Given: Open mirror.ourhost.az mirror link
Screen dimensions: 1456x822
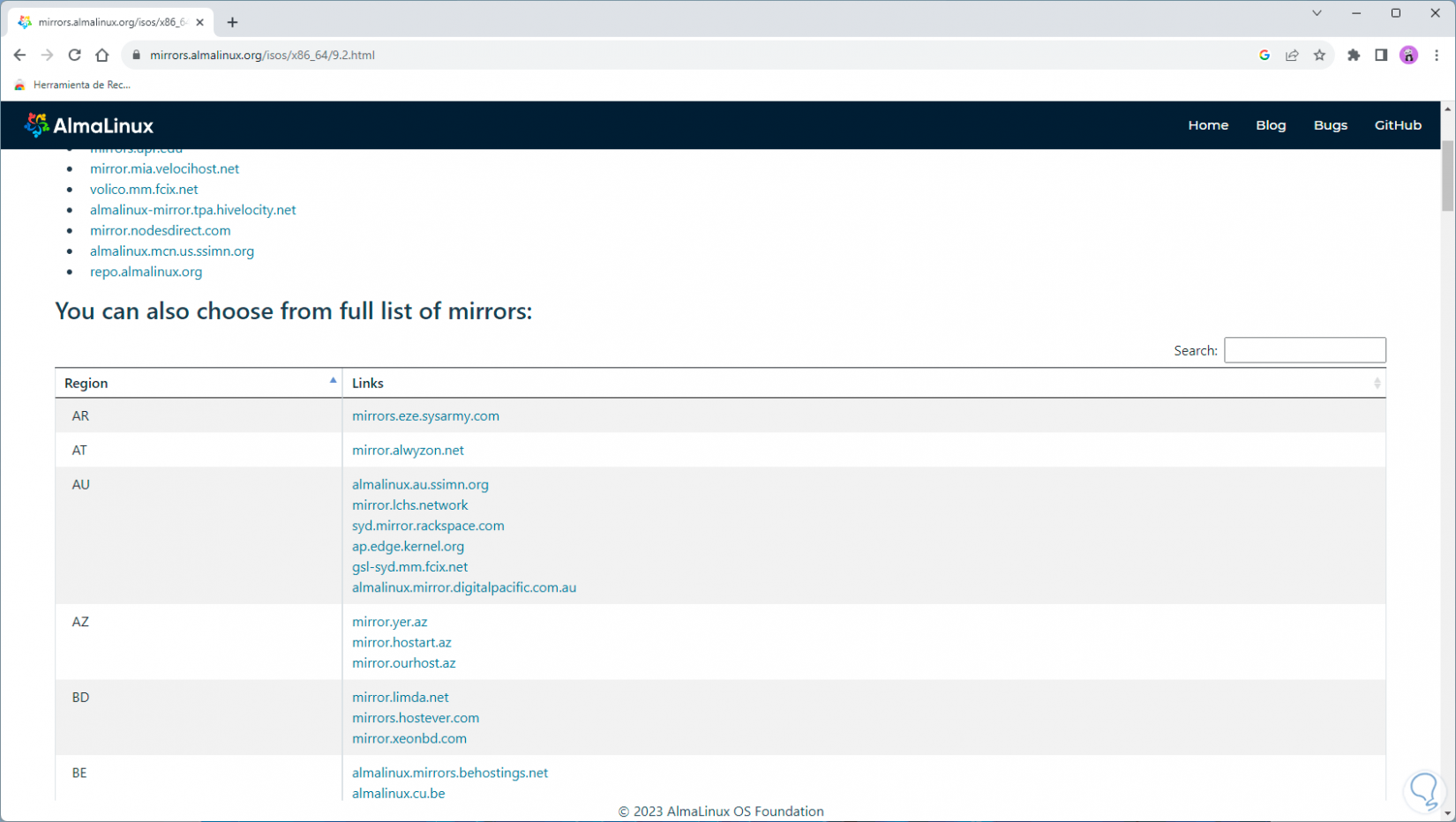Looking at the screenshot, I should click(x=403, y=662).
